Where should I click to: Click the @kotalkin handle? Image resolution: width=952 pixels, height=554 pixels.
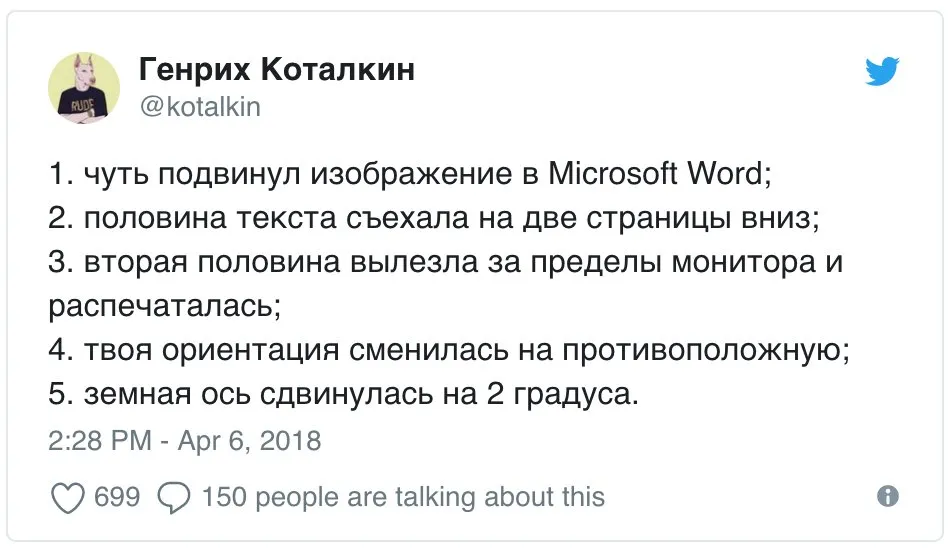[x=200, y=107]
